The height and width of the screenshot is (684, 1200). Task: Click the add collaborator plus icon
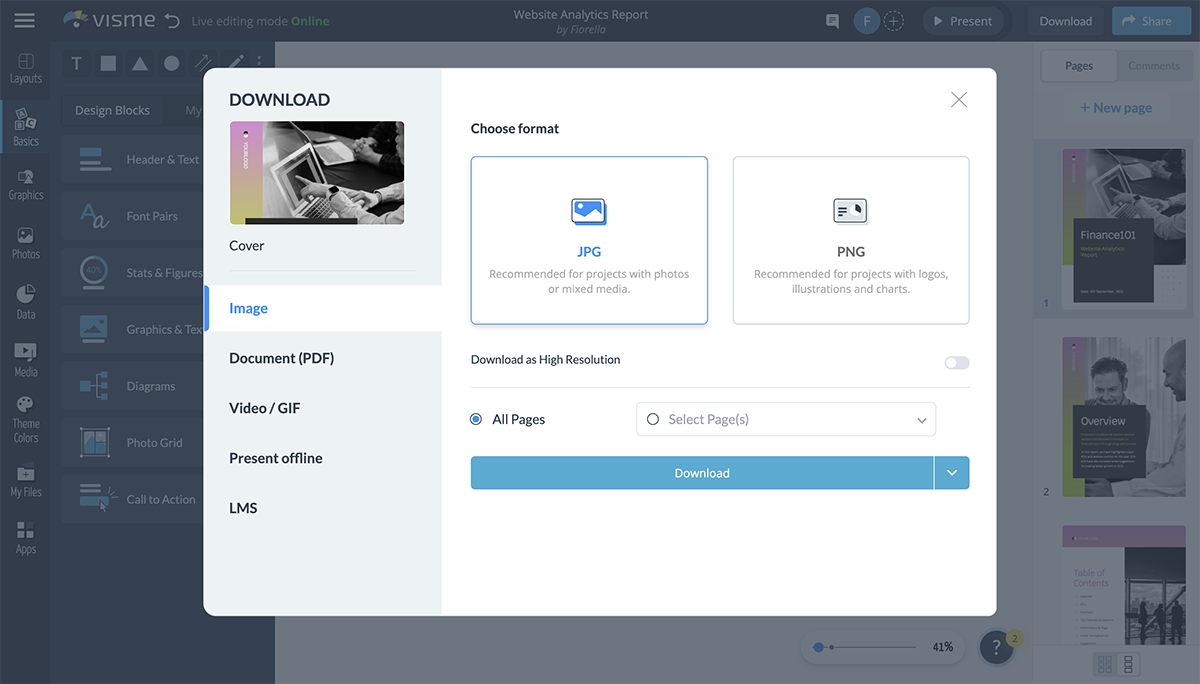(x=894, y=21)
